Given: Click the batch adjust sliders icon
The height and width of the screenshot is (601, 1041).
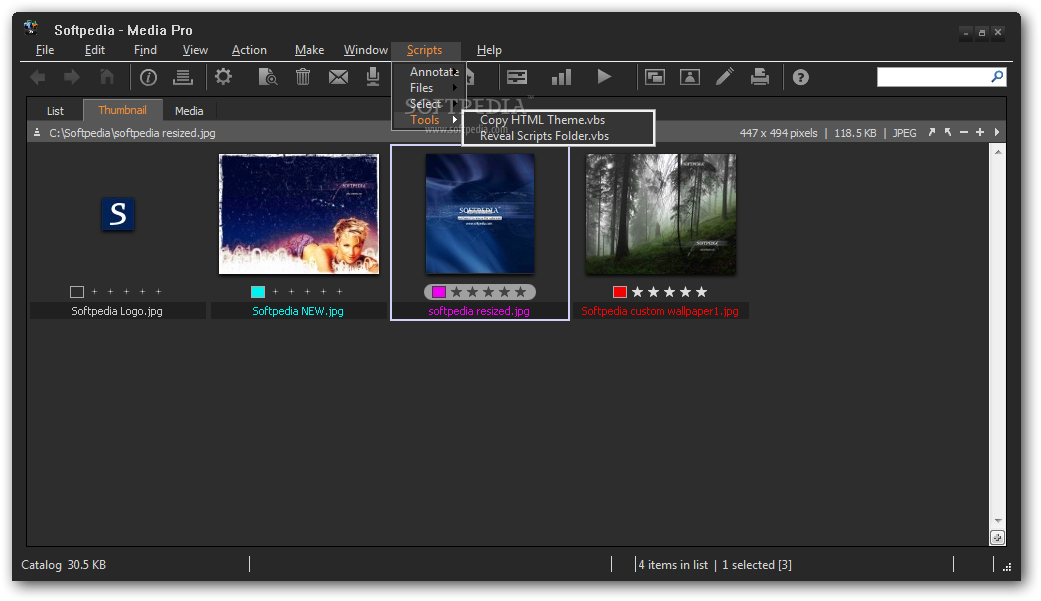Looking at the screenshot, I should pyautogui.click(x=517, y=78).
